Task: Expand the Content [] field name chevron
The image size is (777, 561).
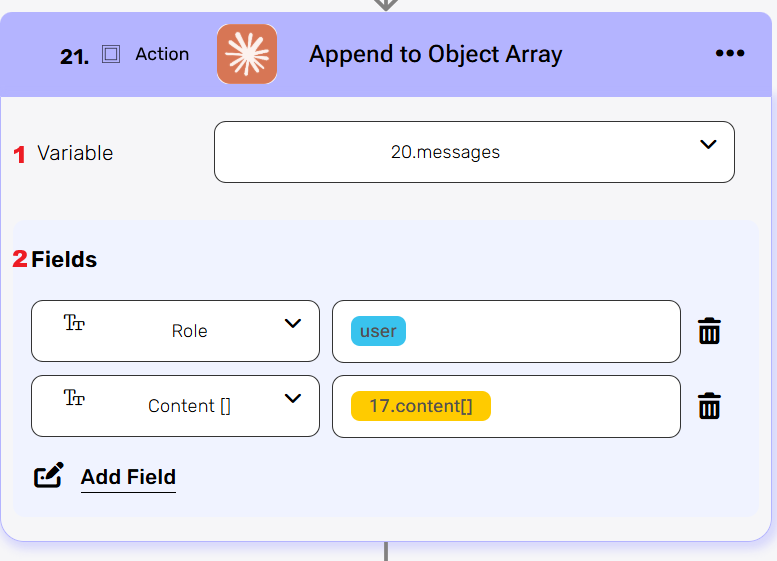Action: click(293, 398)
